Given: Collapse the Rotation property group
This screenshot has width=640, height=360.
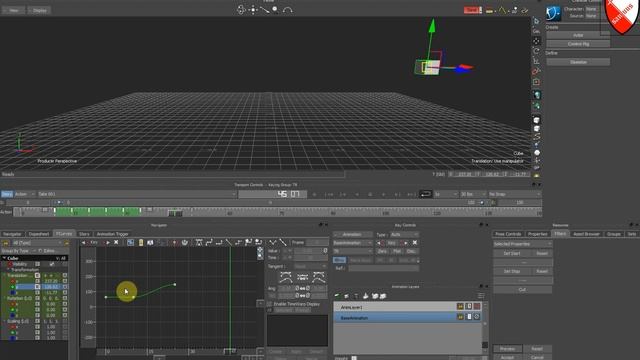Looking at the screenshot, I should pyautogui.click(x=4, y=298).
